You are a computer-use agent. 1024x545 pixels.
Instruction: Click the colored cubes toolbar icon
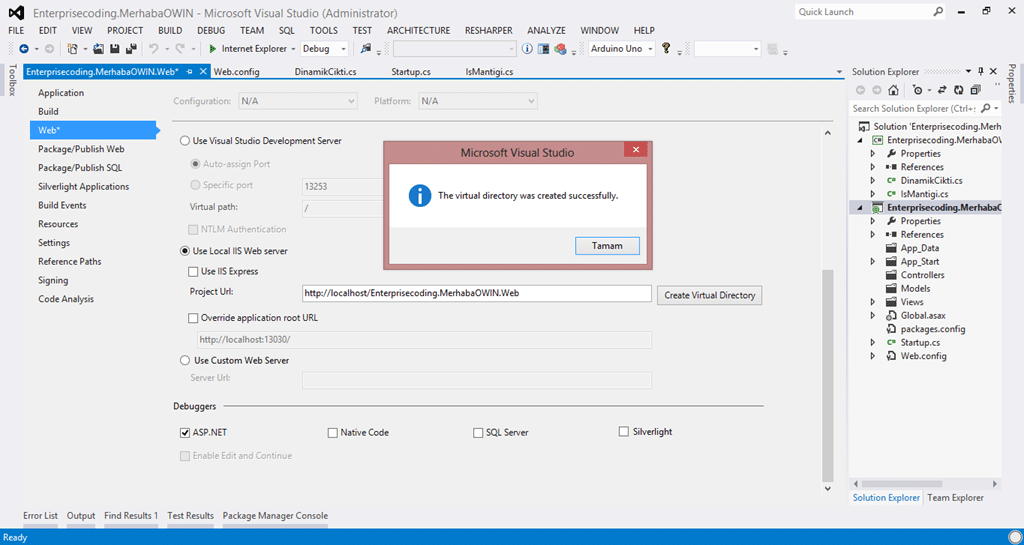pos(560,49)
